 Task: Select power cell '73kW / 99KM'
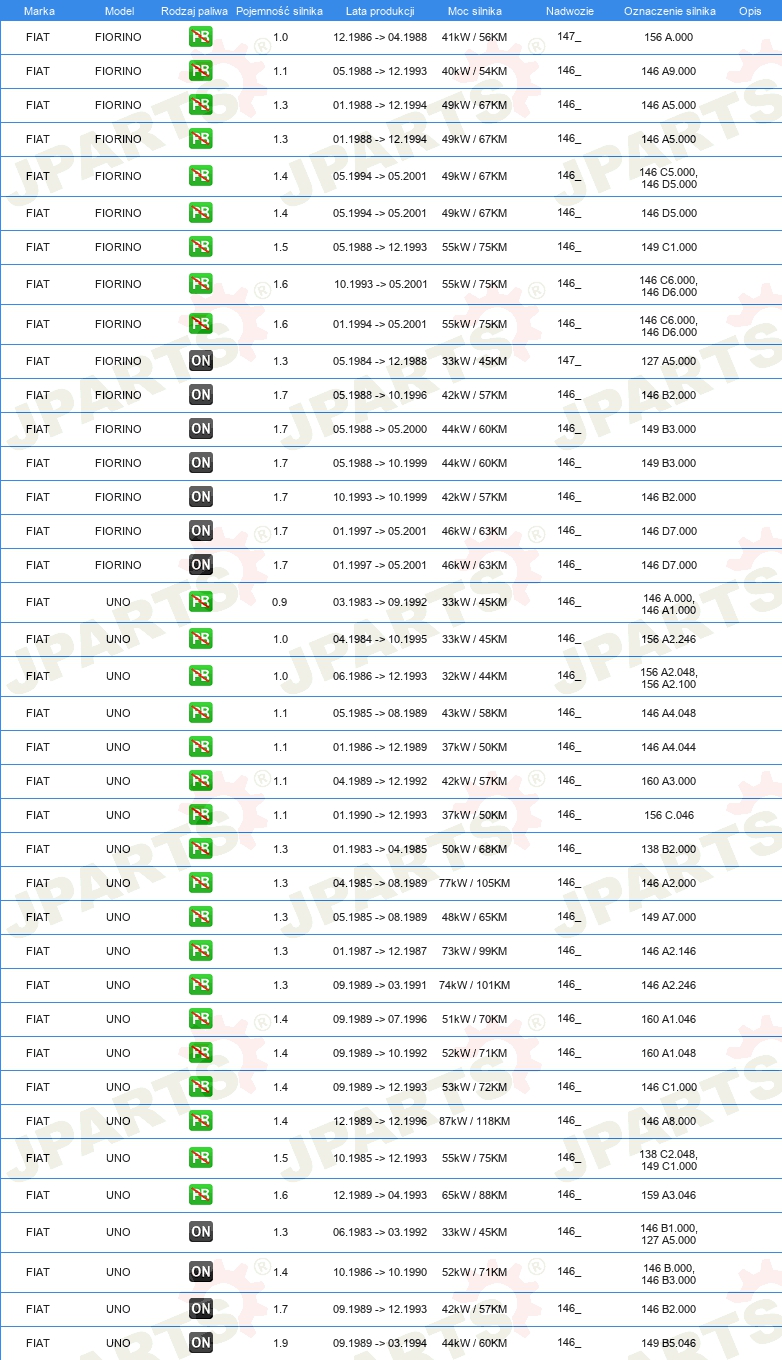[x=475, y=951]
